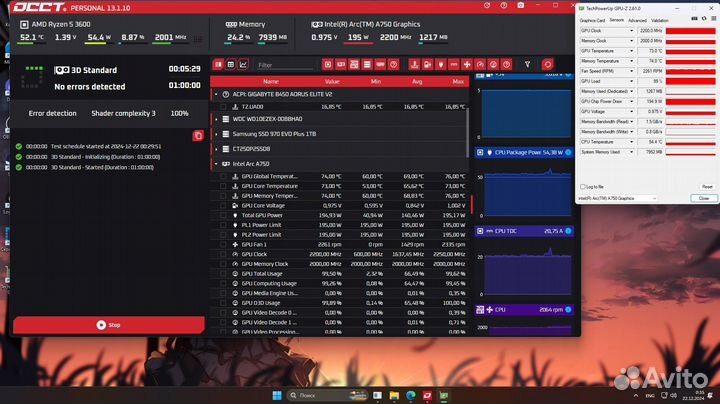Open Windows Start menu on taskbar
The height and width of the screenshot is (404, 720).
[x=276, y=396]
